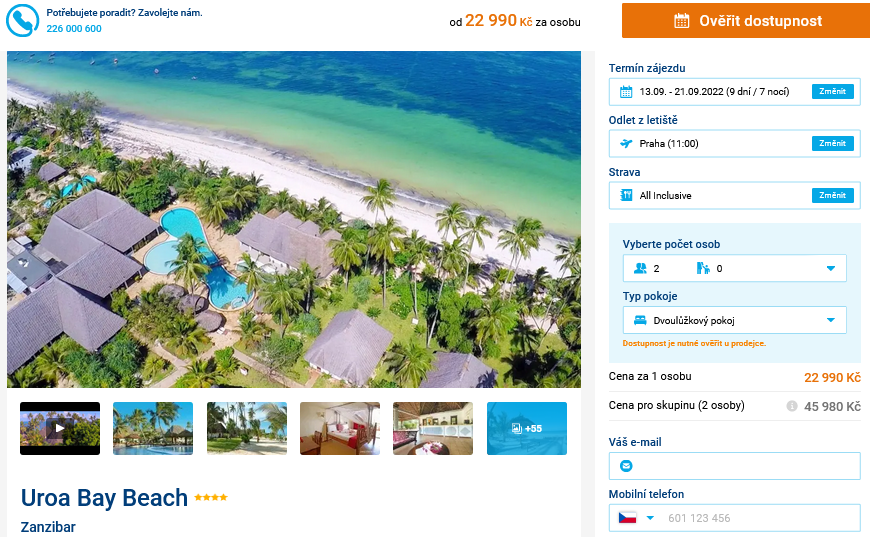Click the mobile phone number input field
Viewport: 870px width, 537px height.
(760, 518)
